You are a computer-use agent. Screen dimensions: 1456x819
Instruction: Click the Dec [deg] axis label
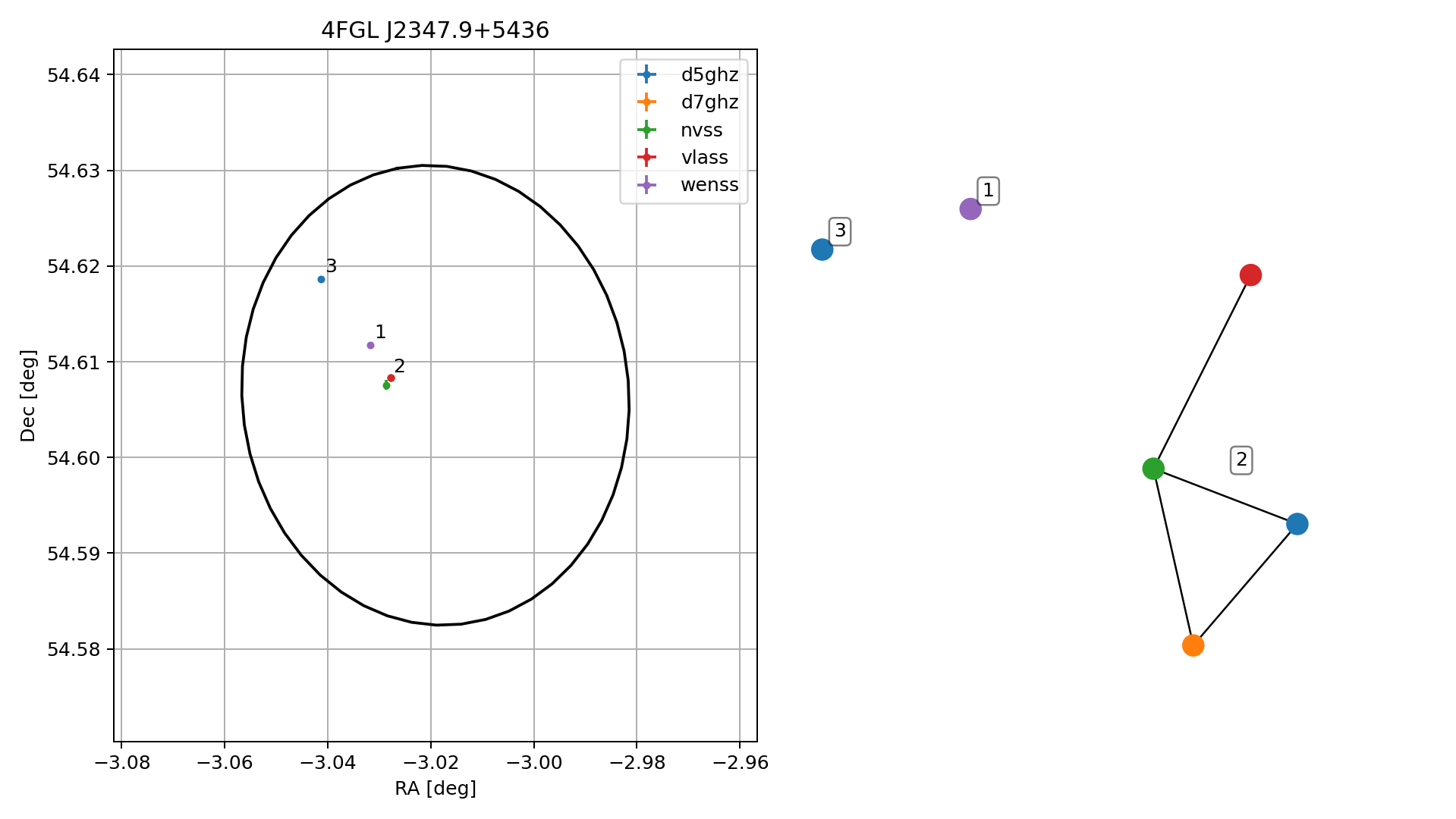click(28, 396)
